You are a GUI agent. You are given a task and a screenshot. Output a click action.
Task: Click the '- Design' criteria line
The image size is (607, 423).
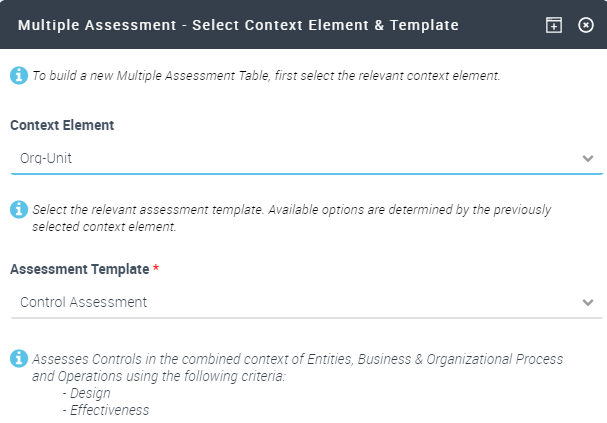[86, 393]
